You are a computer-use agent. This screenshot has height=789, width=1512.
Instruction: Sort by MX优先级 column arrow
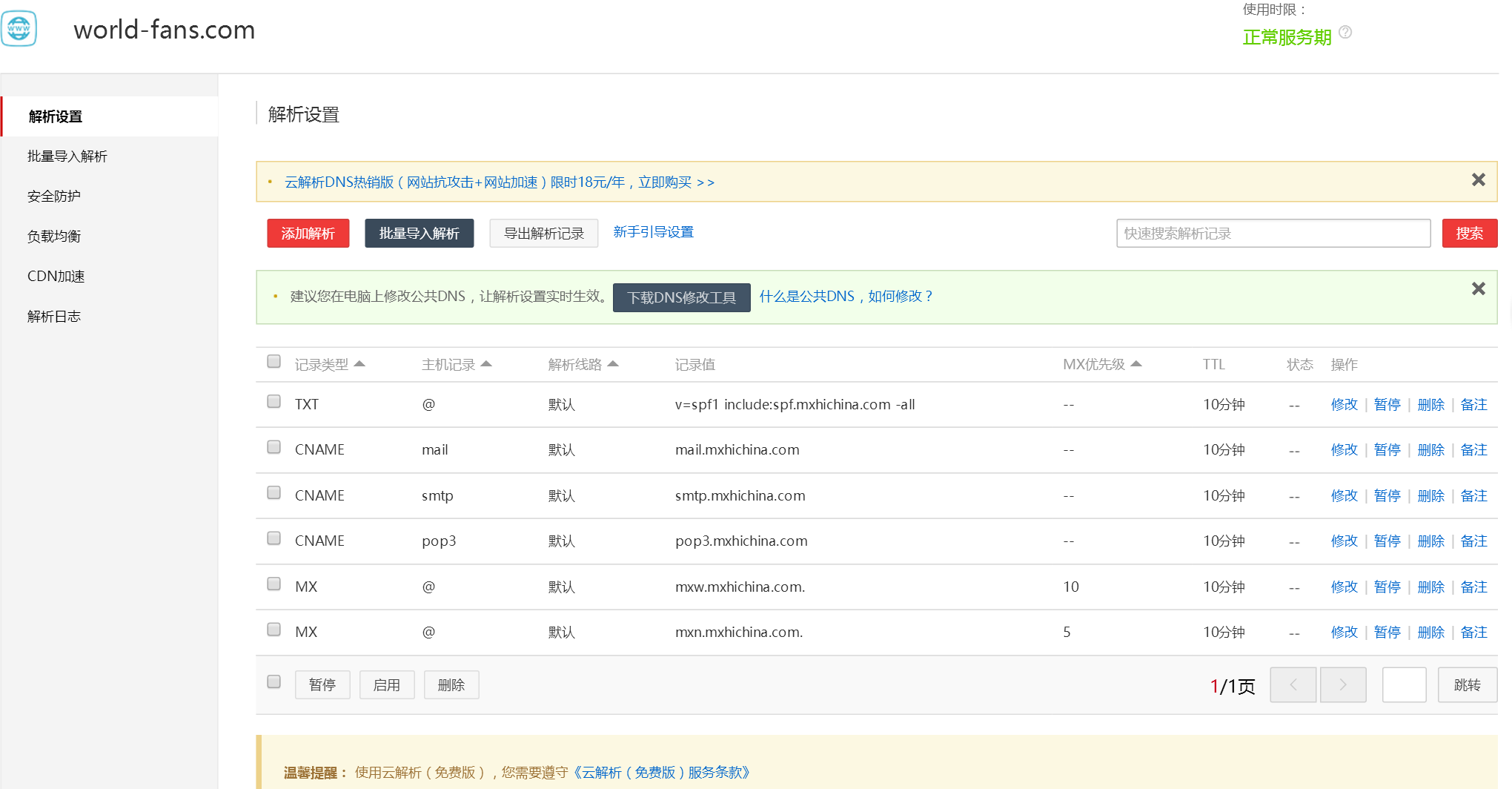1136,363
